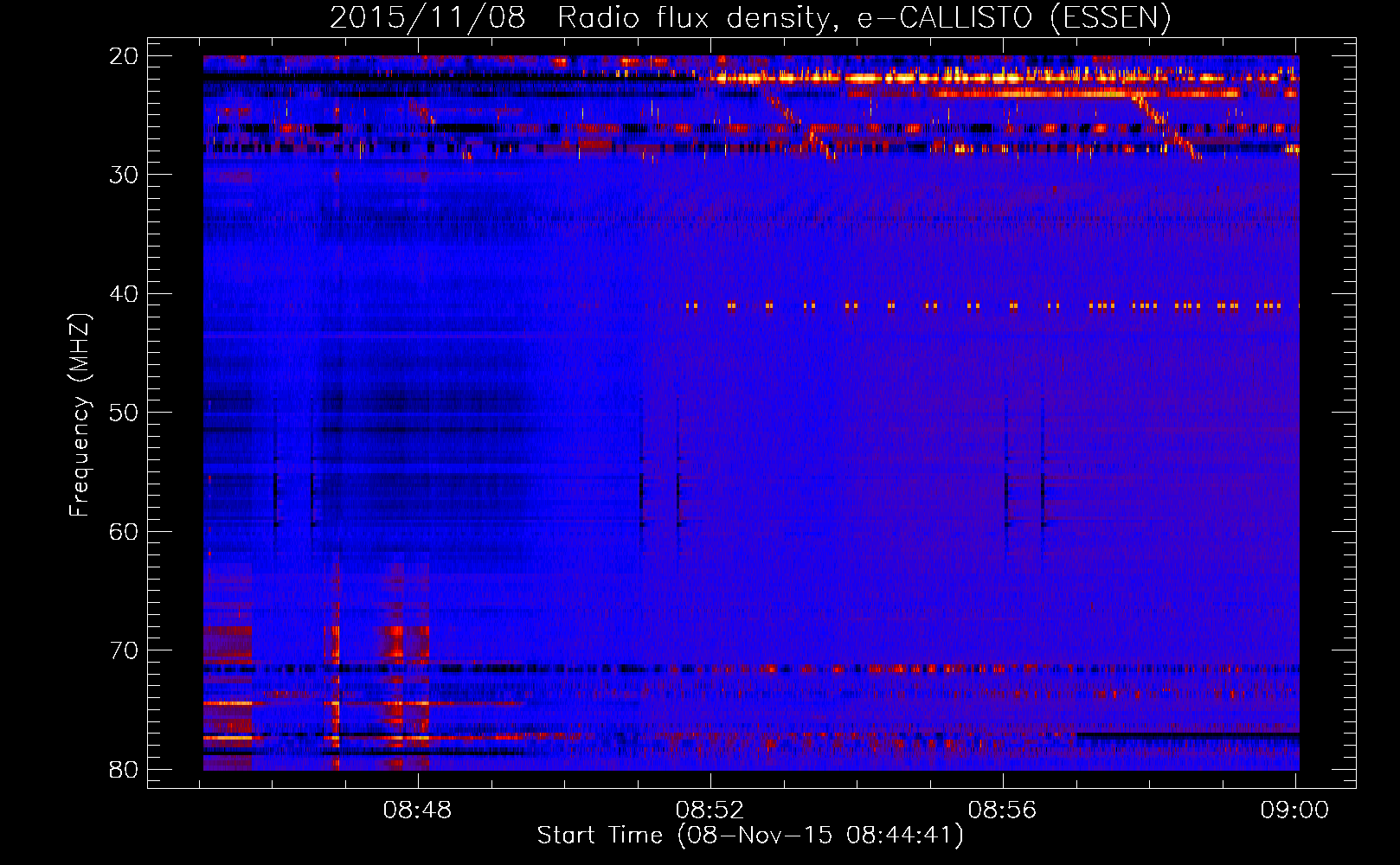Image resolution: width=1400 pixels, height=865 pixels.
Task: Click the time tick label "08:52"
Action: 710,811
